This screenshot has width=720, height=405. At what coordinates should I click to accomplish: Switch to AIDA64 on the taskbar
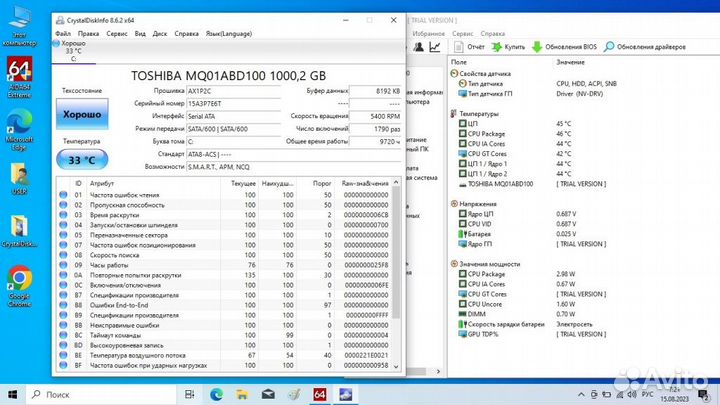pyautogui.click(x=320, y=394)
